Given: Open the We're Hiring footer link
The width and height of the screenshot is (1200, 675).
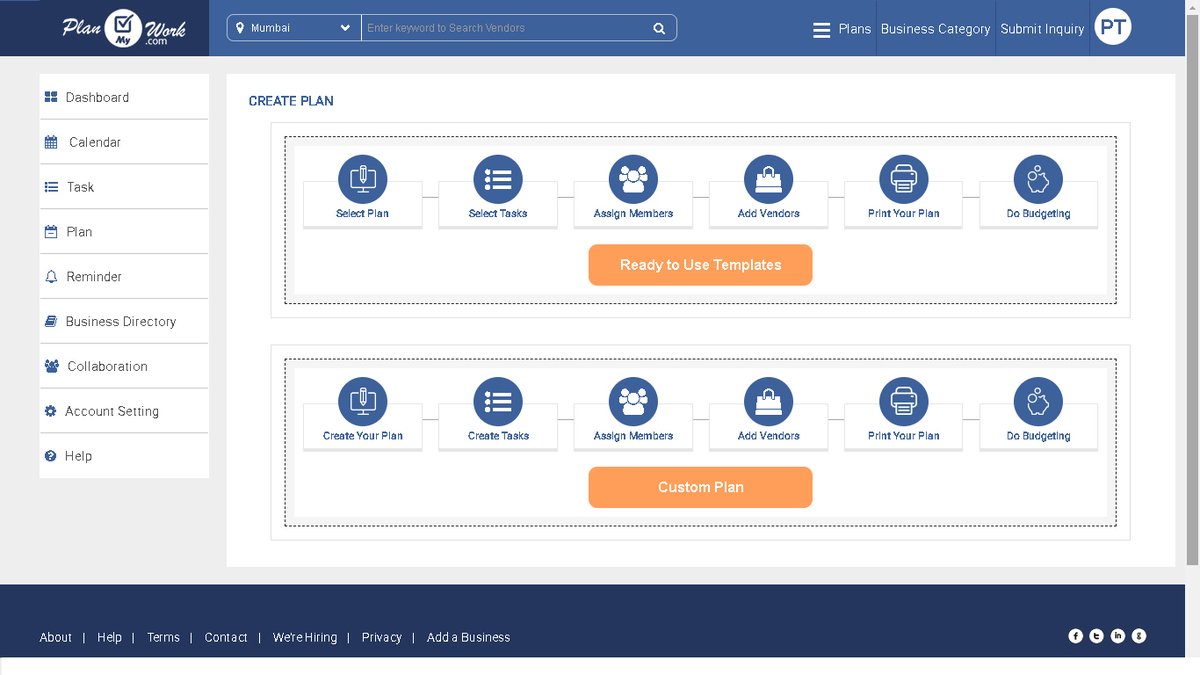Looking at the screenshot, I should click(305, 637).
